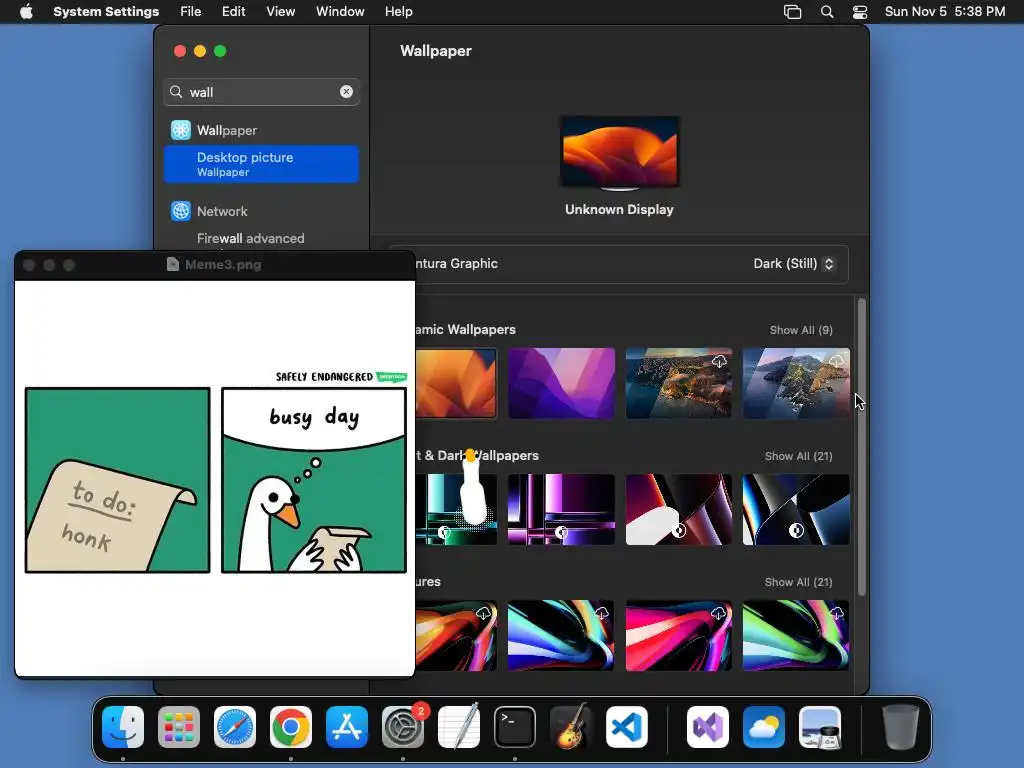Clear the sidebar search field text
The height and width of the screenshot is (768, 1024).
(346, 92)
